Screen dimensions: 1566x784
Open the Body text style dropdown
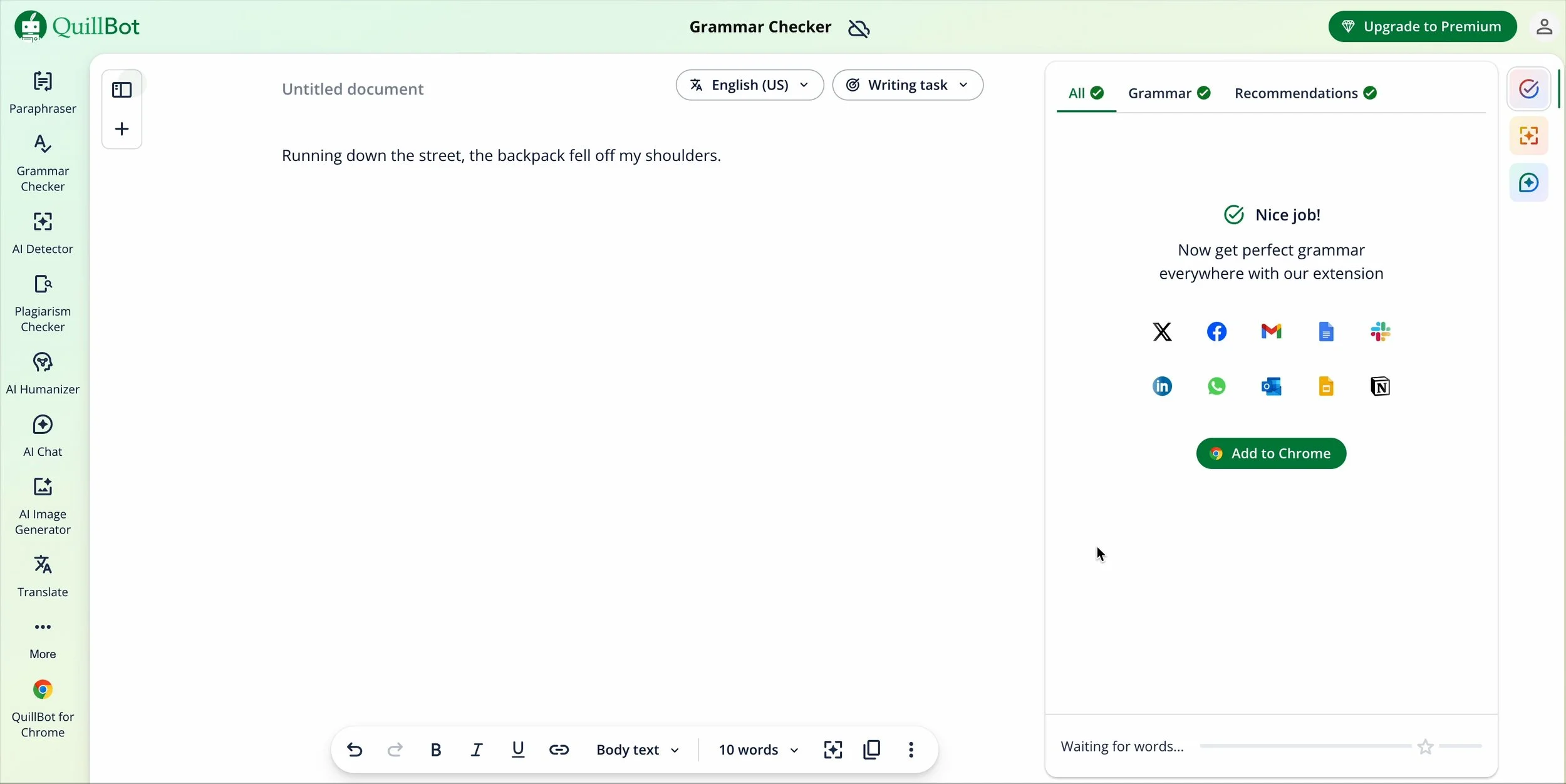click(638, 750)
